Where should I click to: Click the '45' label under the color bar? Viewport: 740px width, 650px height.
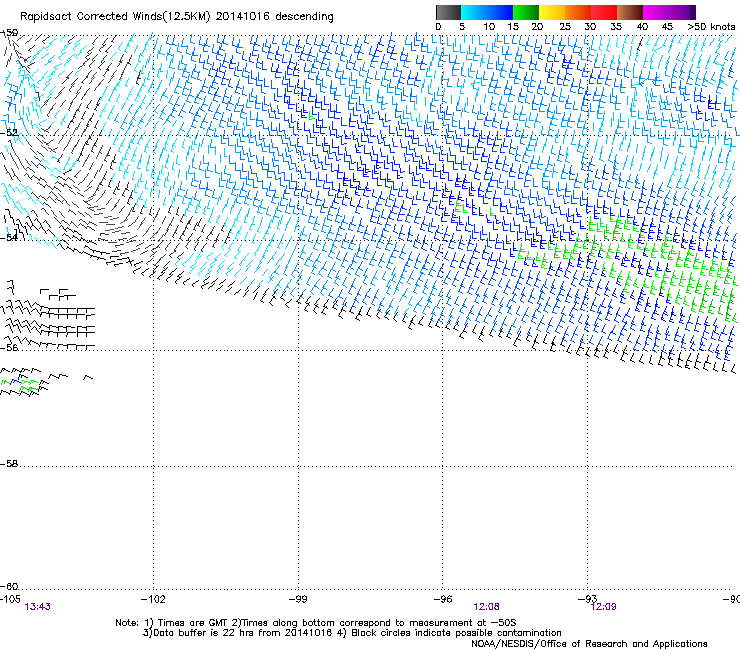pyautogui.click(x=667, y=27)
